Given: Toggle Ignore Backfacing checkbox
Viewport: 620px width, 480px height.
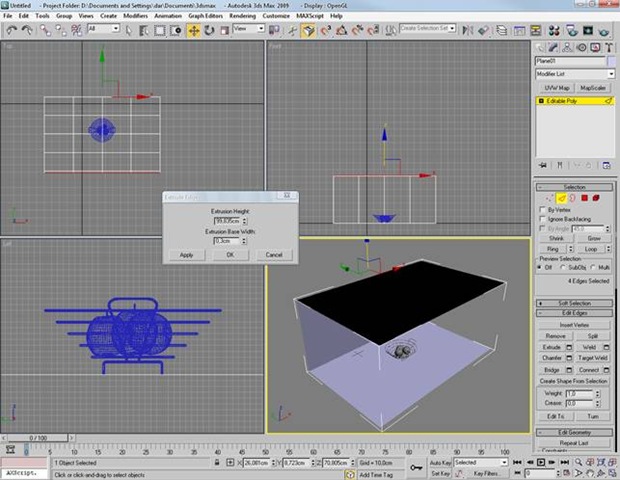Looking at the screenshot, I should tap(543, 220).
